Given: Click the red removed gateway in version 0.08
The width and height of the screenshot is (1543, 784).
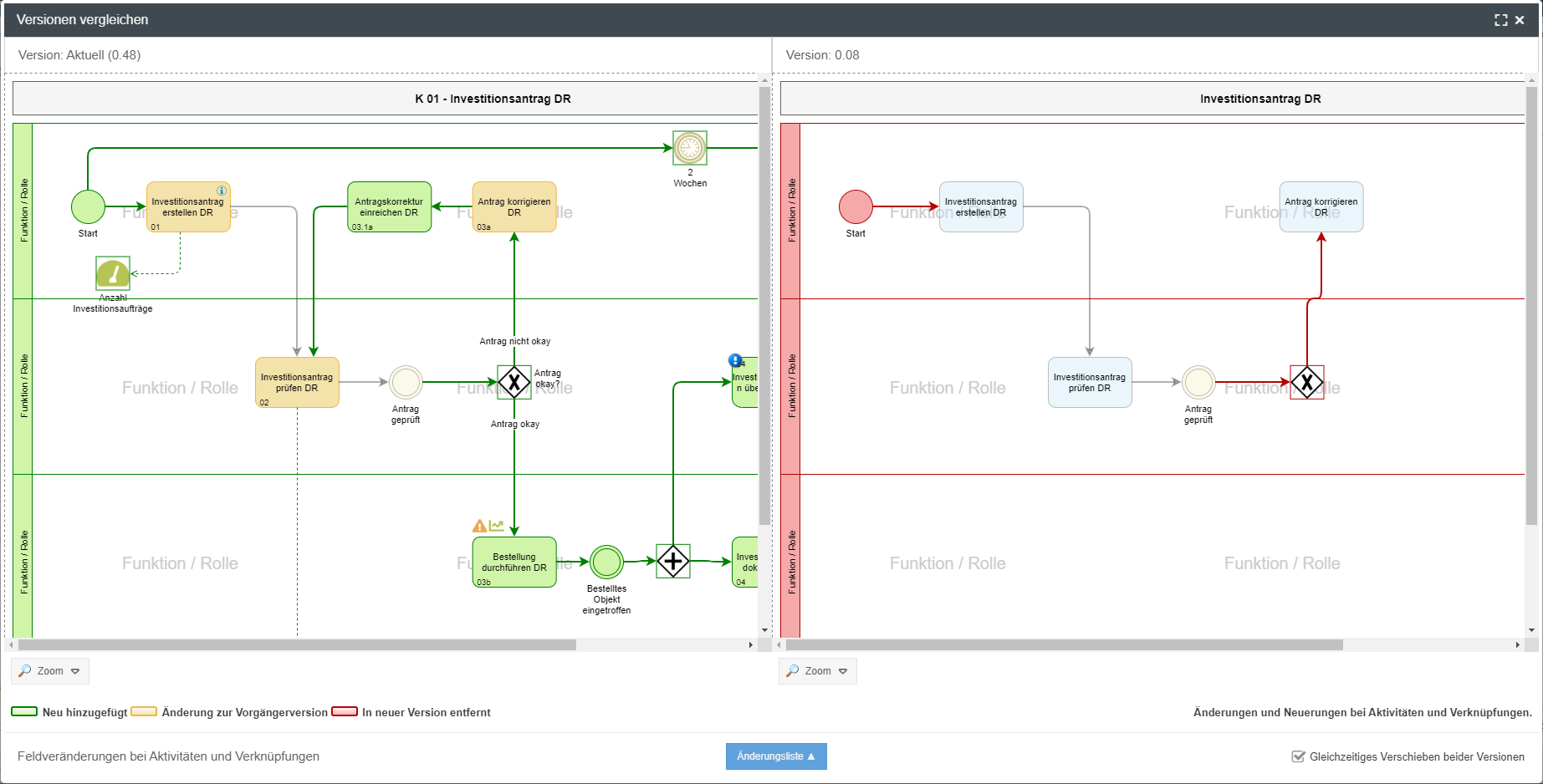Looking at the screenshot, I should pos(1307,382).
